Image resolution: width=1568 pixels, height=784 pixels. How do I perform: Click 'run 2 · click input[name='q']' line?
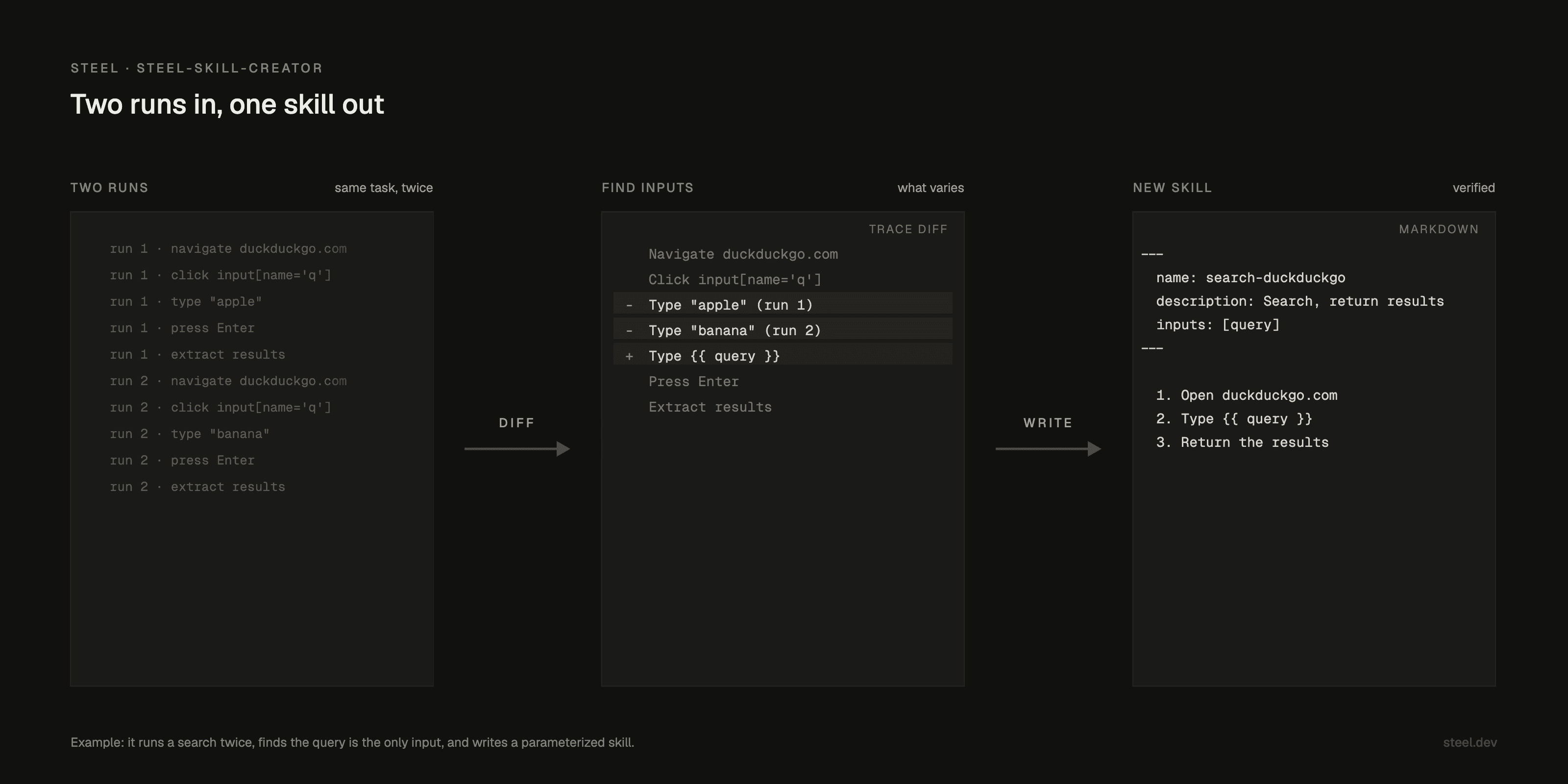coord(220,407)
